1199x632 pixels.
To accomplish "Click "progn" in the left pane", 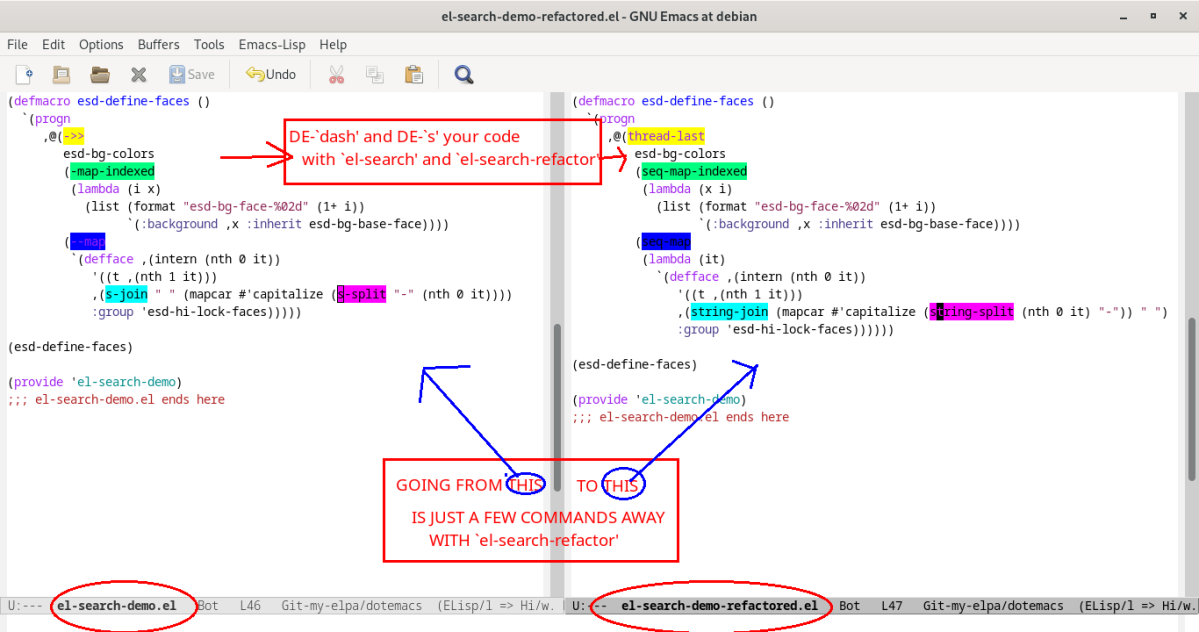I will click(x=53, y=118).
